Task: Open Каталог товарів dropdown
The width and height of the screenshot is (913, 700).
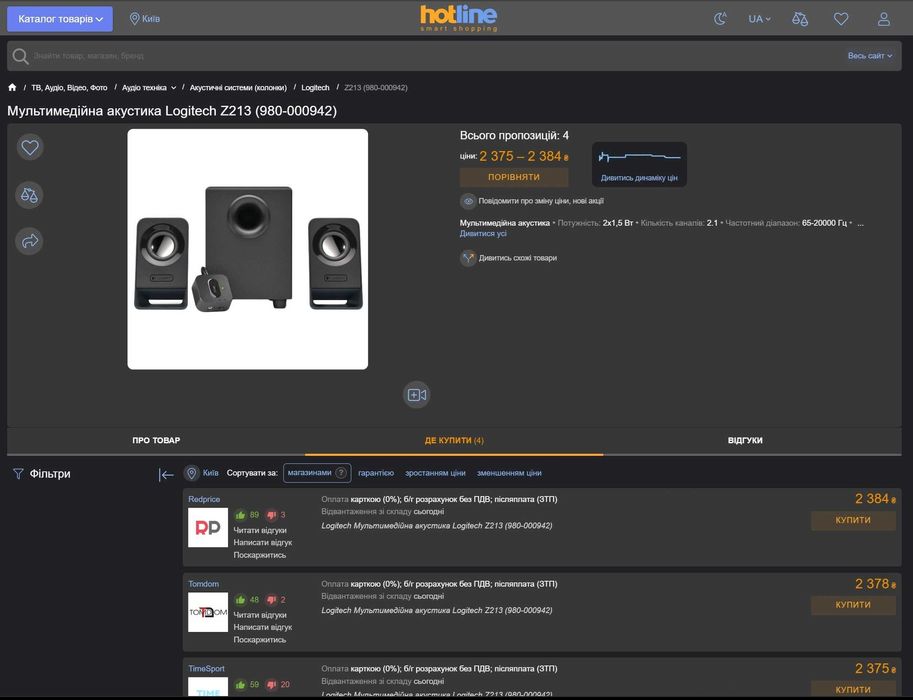Action: [60, 19]
